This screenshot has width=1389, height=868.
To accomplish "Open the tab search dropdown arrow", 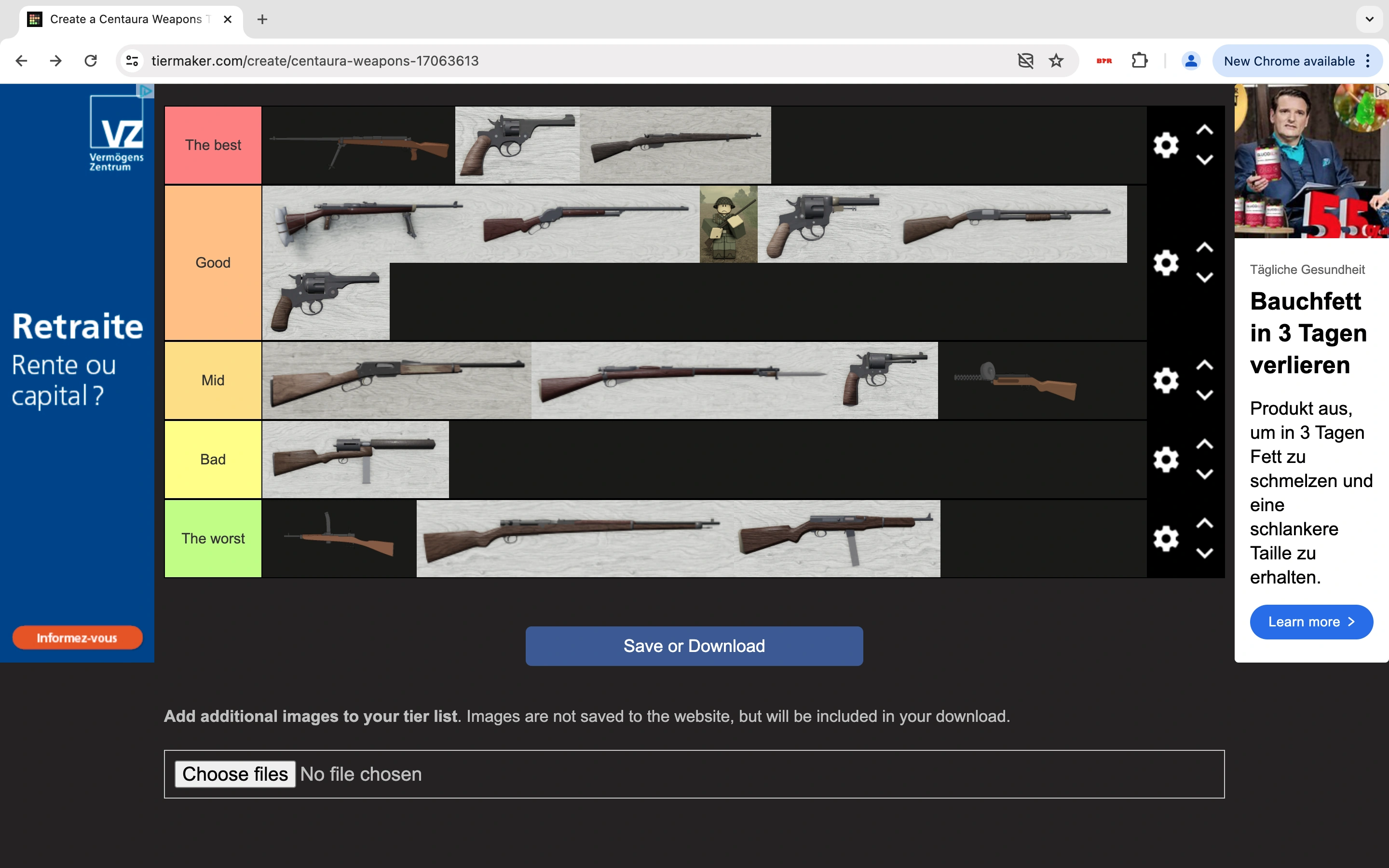I will (x=1370, y=19).
